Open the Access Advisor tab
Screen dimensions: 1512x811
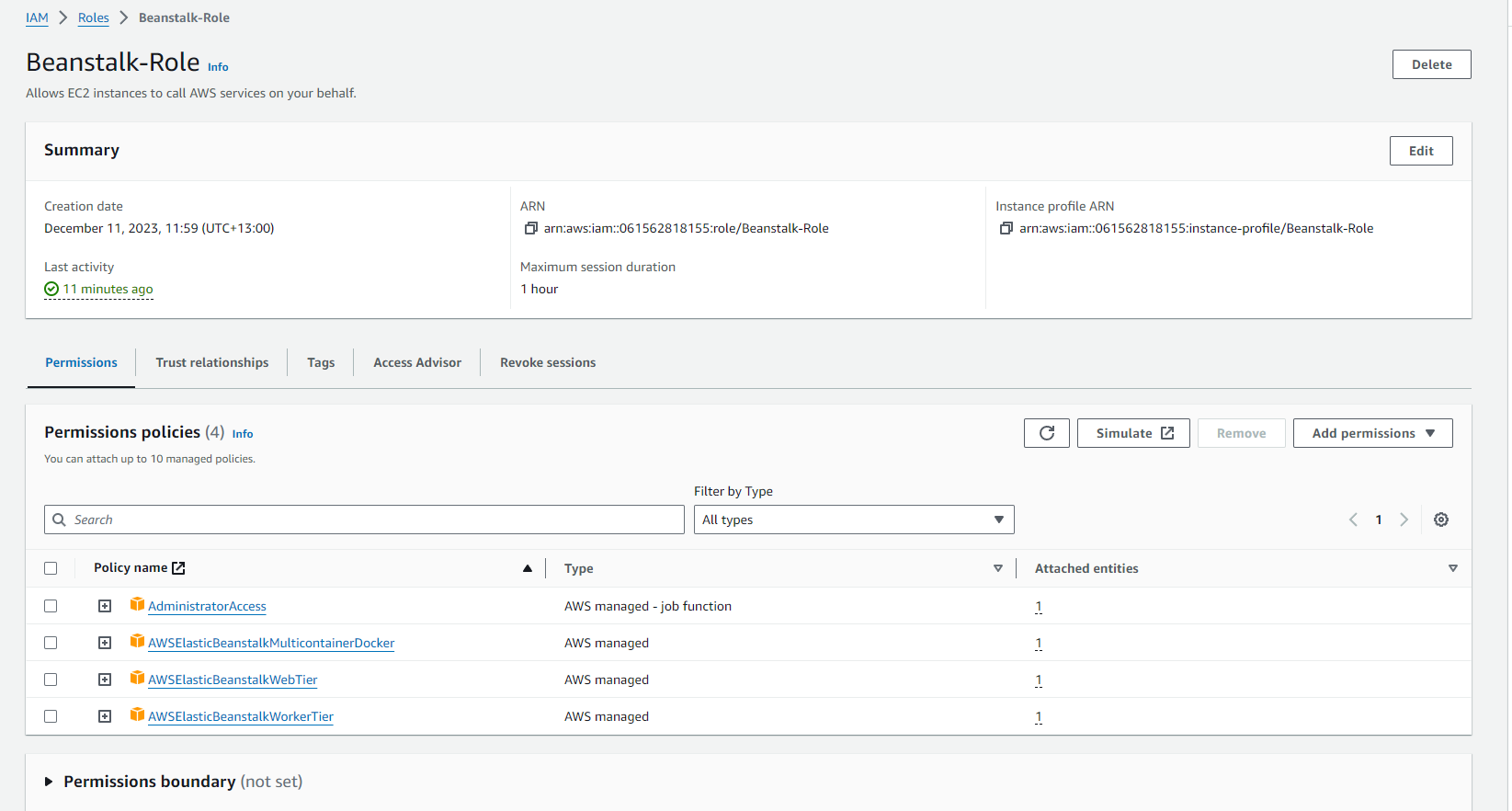[x=417, y=362]
